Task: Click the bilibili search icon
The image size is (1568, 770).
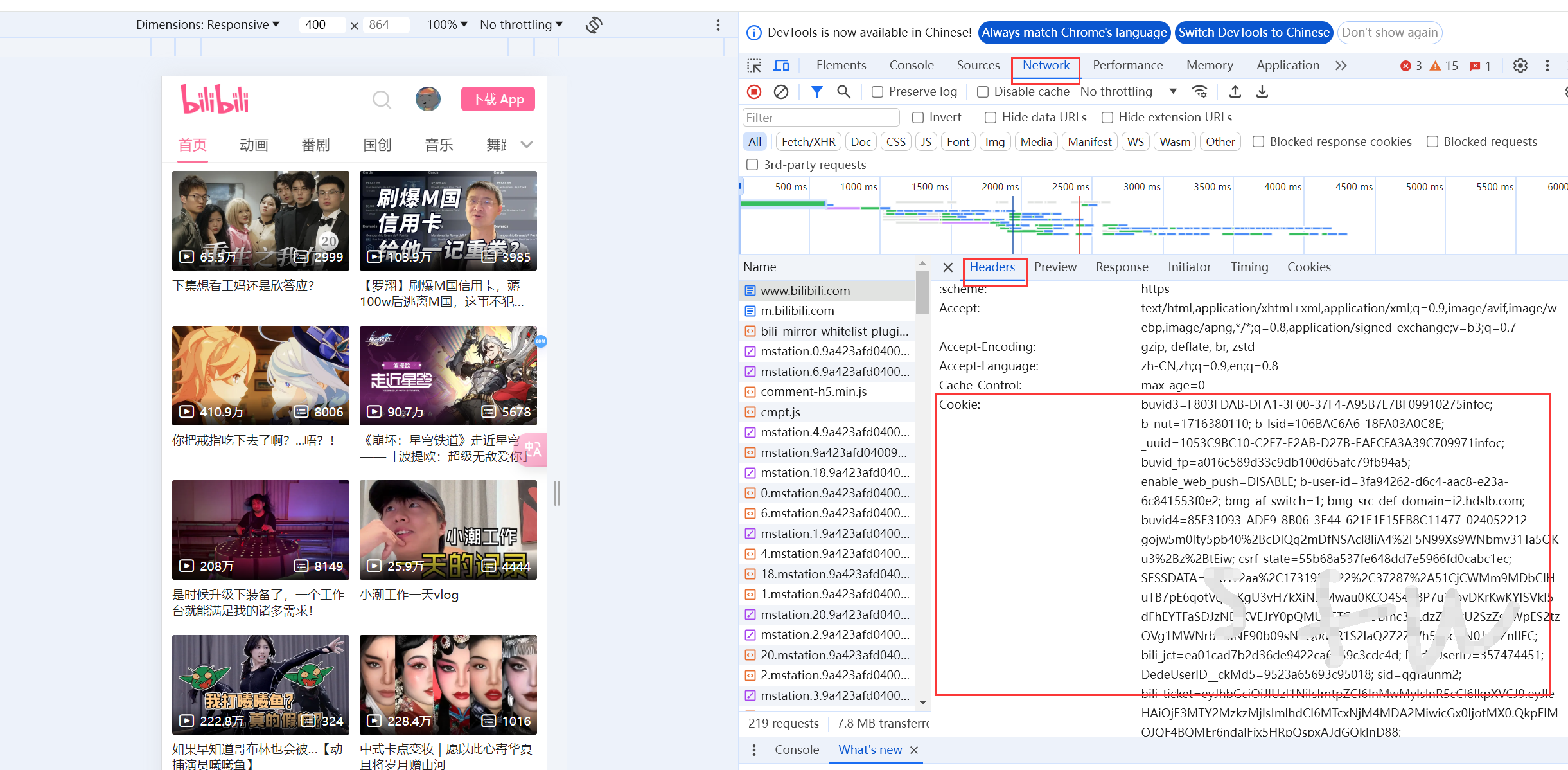Action: (x=382, y=100)
